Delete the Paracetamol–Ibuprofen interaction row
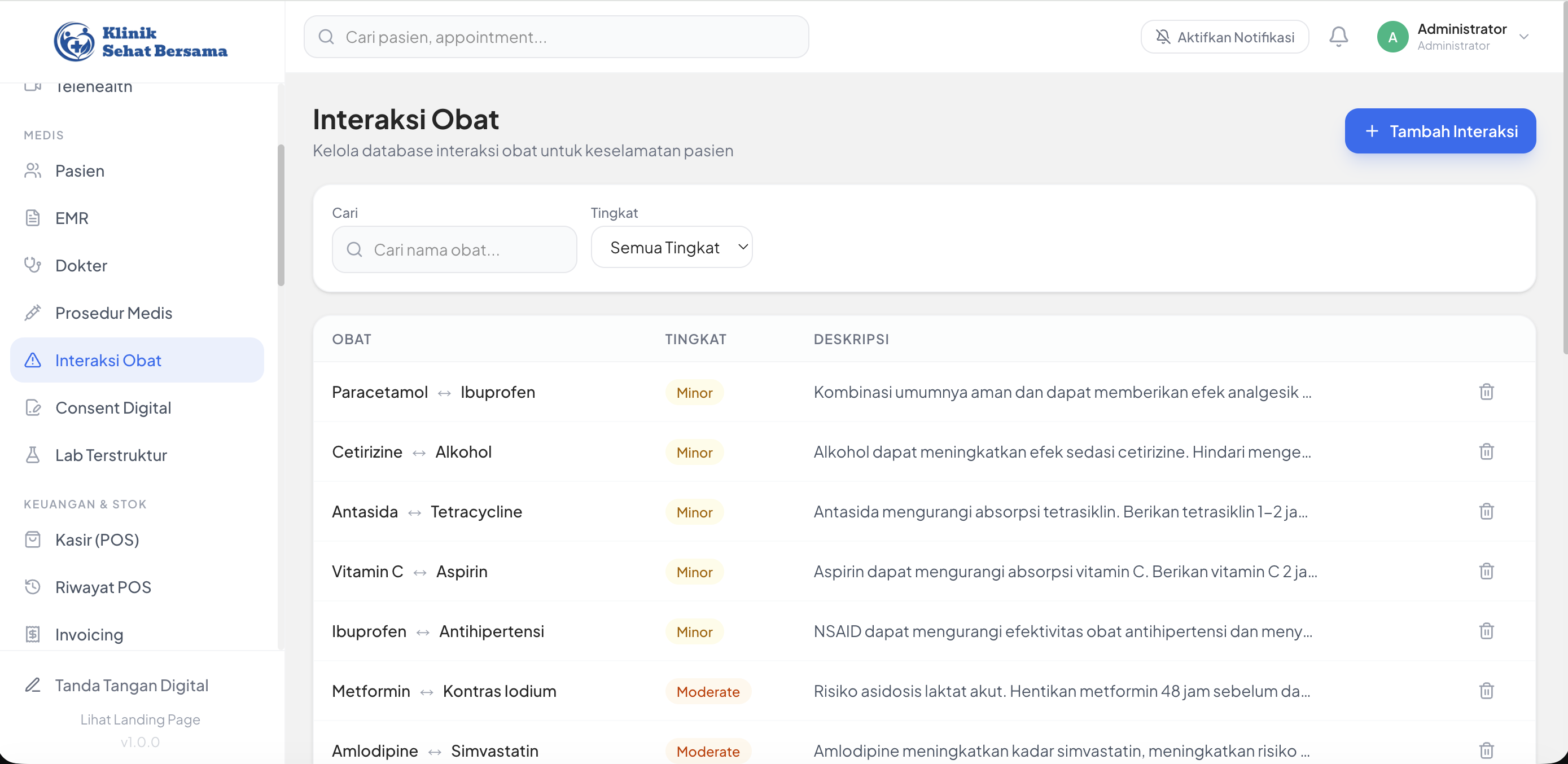The height and width of the screenshot is (764, 1568). (x=1486, y=392)
